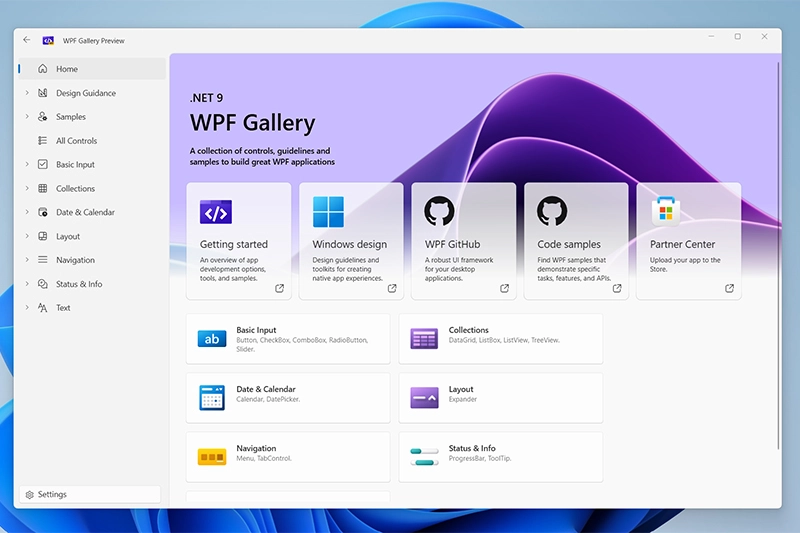Open the Partner Center card title
Screen dimensions: 800x533
[682, 244]
